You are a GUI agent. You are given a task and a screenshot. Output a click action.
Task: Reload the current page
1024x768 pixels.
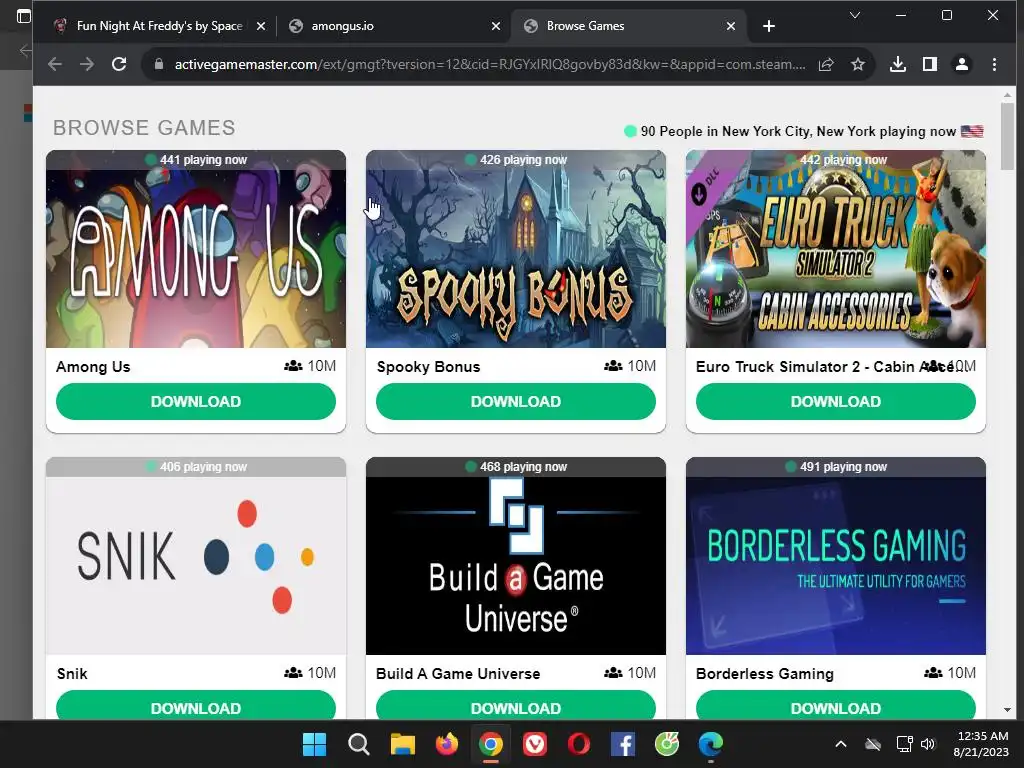pos(119,64)
